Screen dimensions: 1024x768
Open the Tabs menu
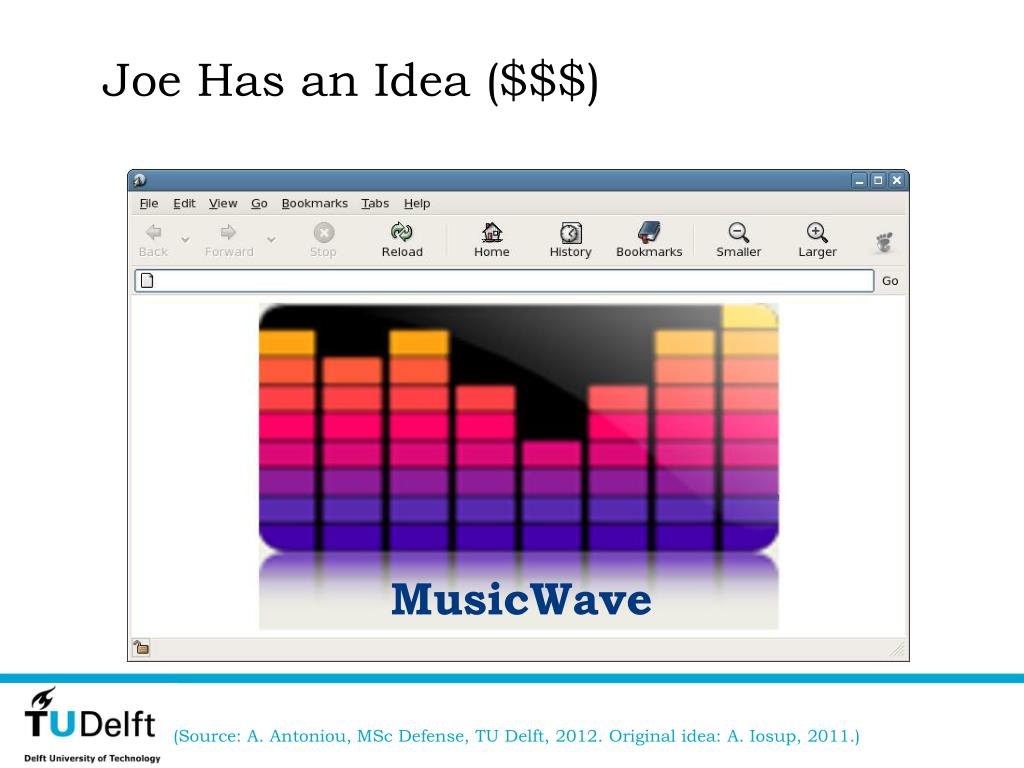(375, 204)
